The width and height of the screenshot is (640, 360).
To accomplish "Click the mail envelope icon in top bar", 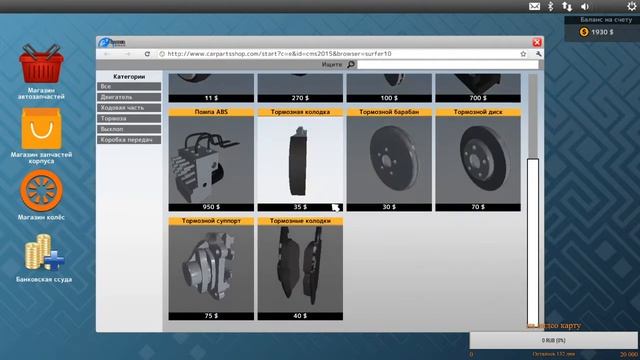I will point(534,6).
